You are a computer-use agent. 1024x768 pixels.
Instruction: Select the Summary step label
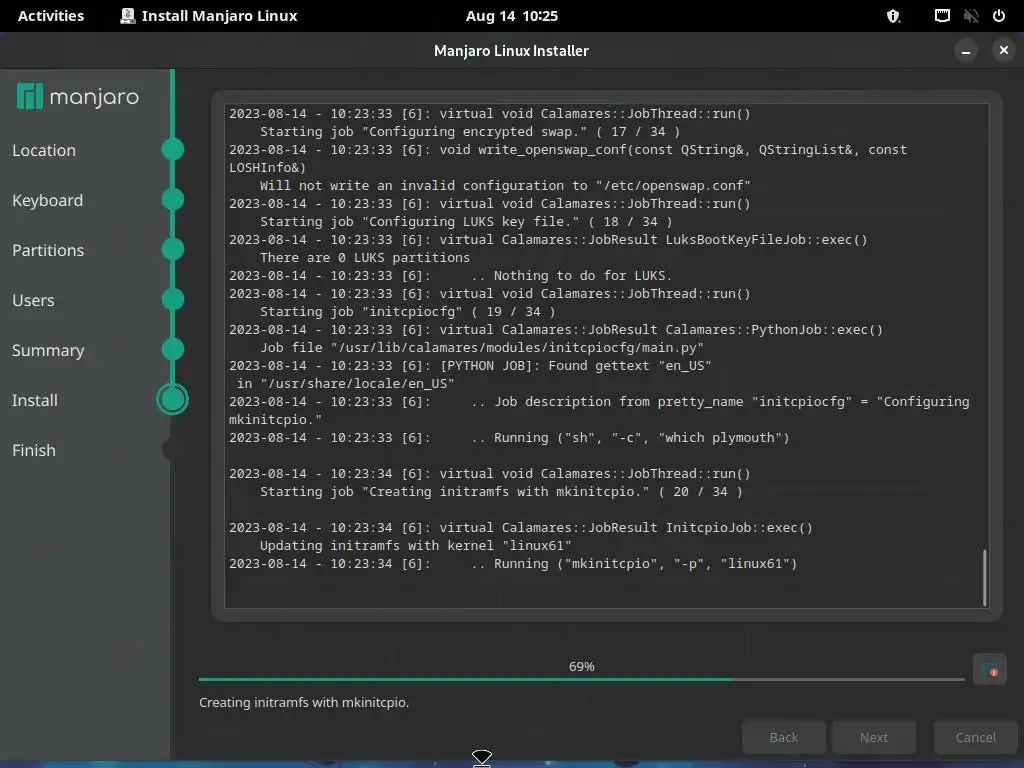click(48, 351)
